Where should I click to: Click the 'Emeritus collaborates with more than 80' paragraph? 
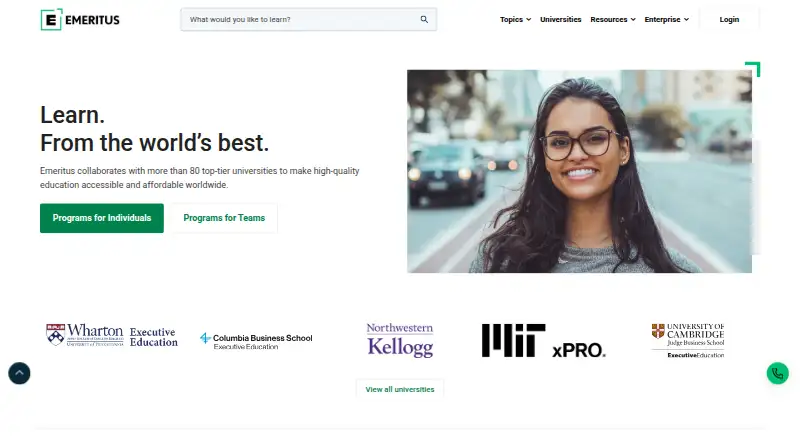tap(199, 178)
